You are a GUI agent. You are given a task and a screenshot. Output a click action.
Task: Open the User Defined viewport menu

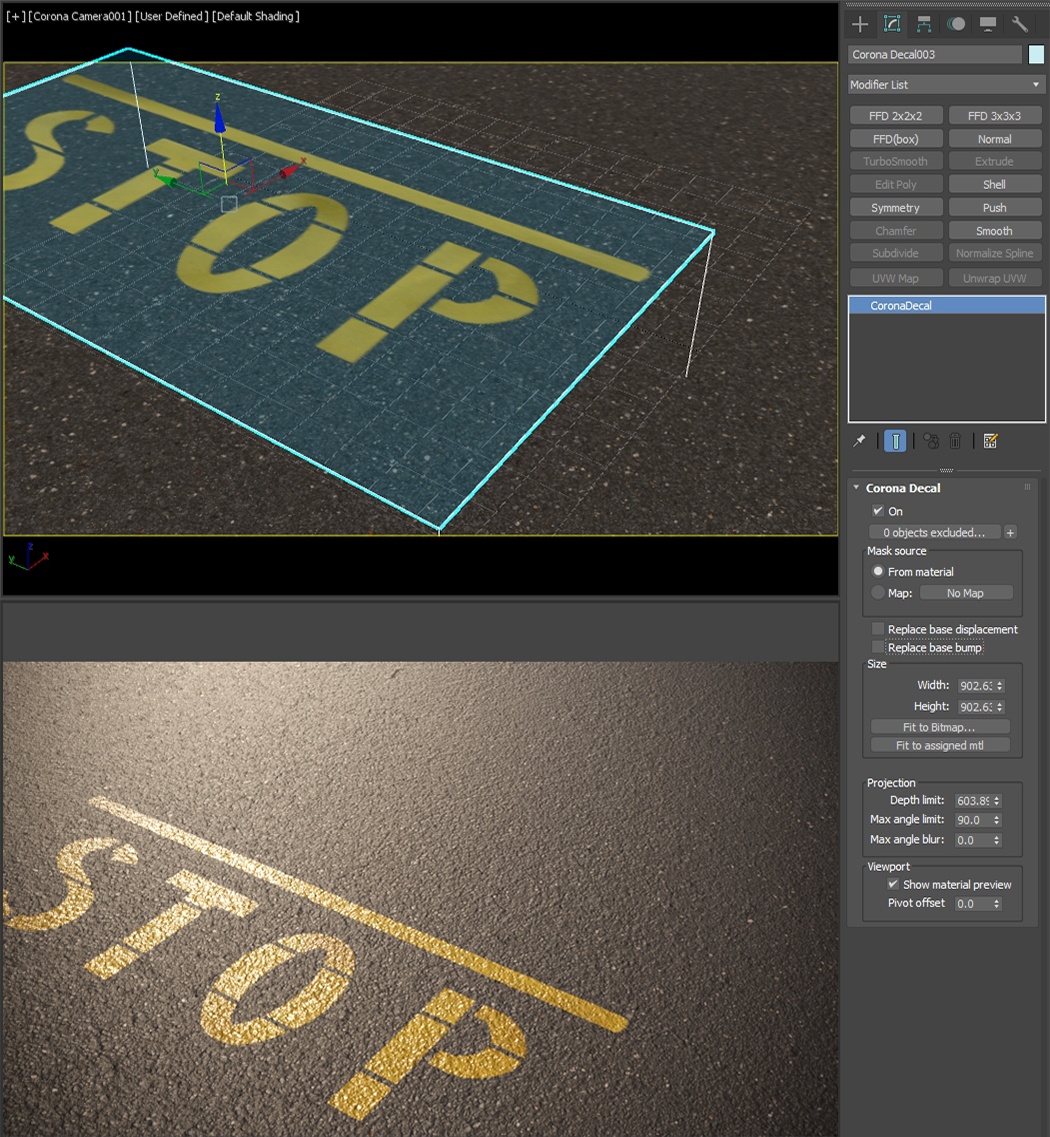click(x=172, y=16)
